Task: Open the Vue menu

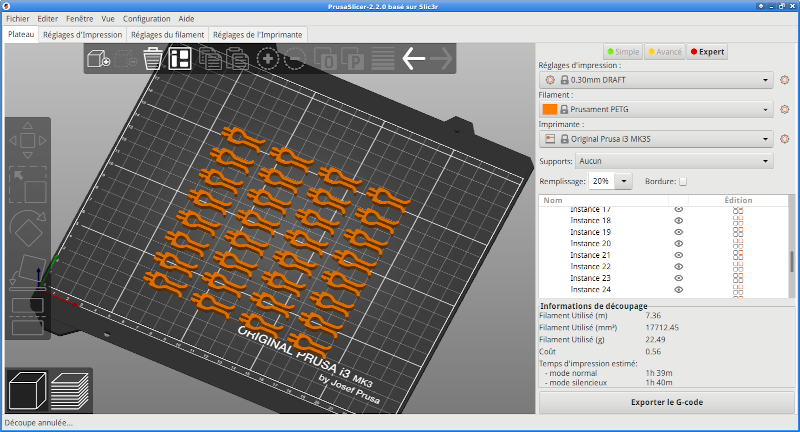Action: click(x=108, y=18)
